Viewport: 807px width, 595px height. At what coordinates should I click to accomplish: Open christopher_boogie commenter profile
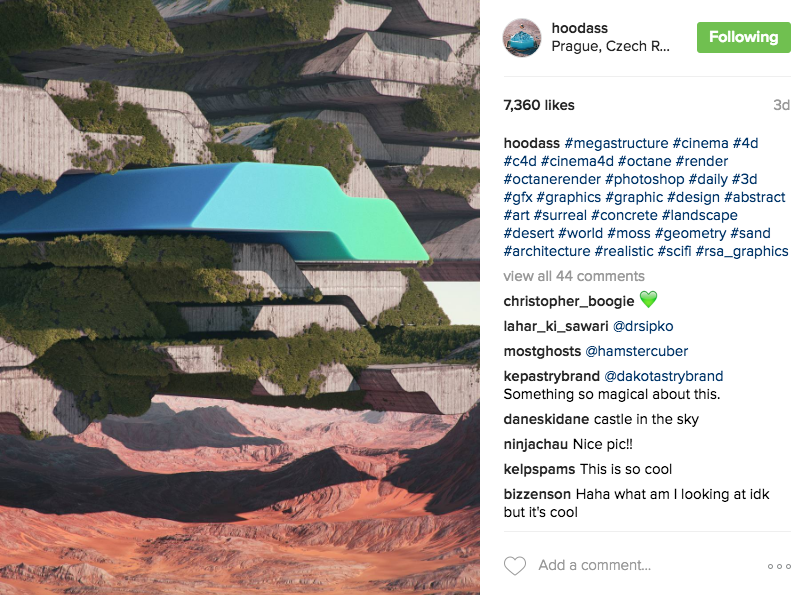pos(569,301)
